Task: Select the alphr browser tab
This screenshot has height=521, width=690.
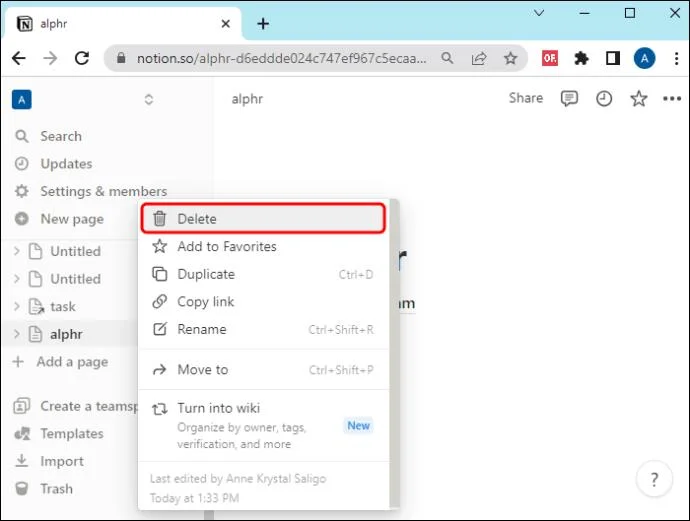Action: tap(123, 23)
